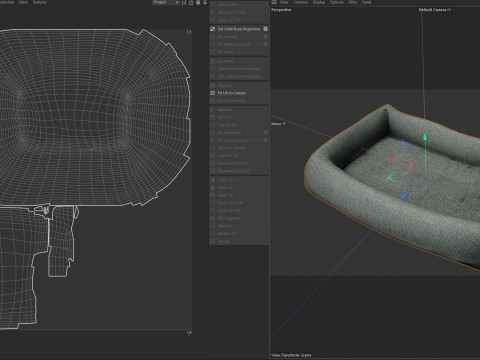The width and height of the screenshot is (480, 360).
Task: Click the Perspective viewport label
Action: coord(281,10)
